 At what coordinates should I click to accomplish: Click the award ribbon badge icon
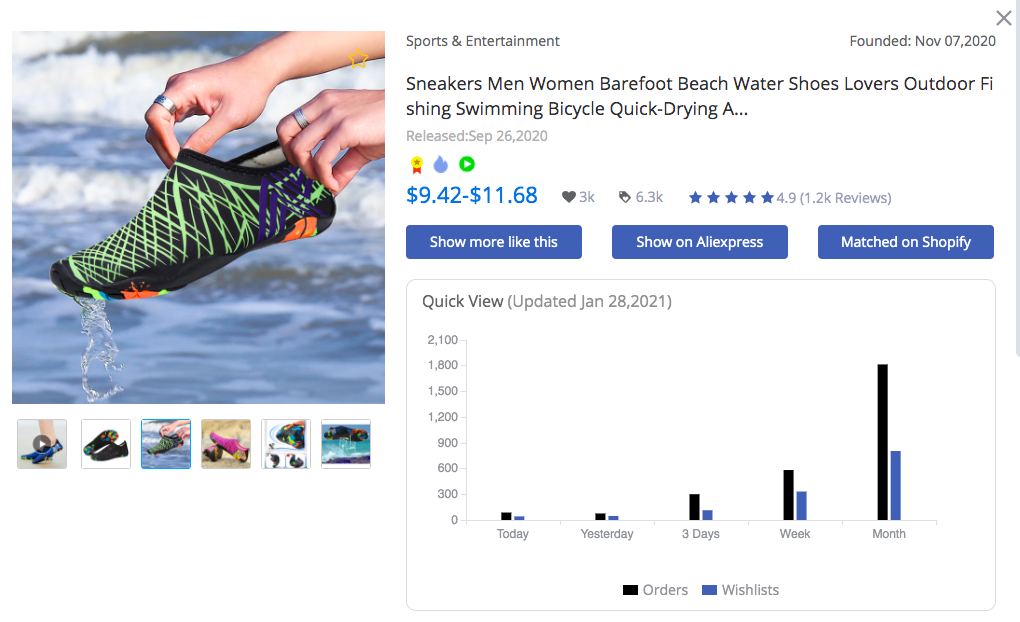(417, 165)
